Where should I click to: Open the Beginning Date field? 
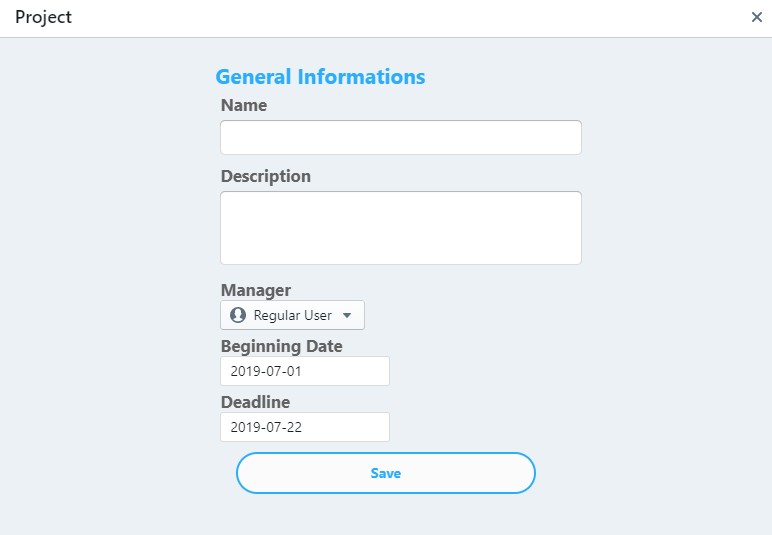[304, 371]
